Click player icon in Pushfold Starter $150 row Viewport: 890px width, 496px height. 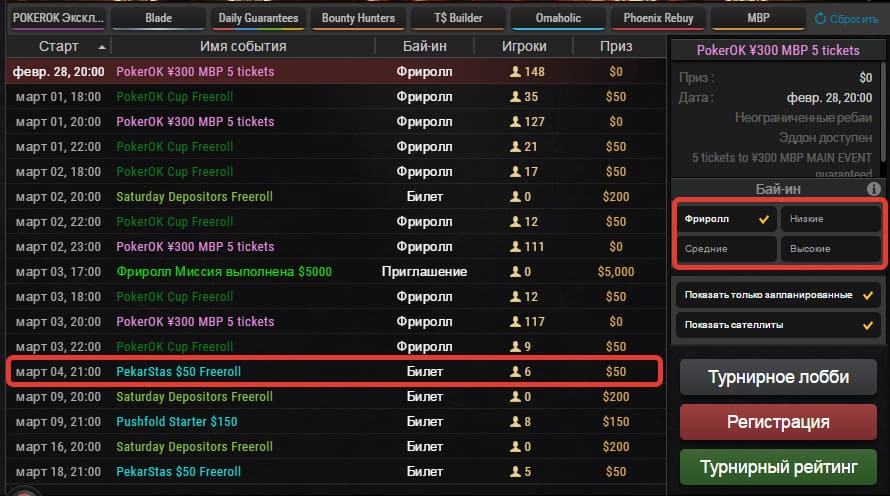515,422
